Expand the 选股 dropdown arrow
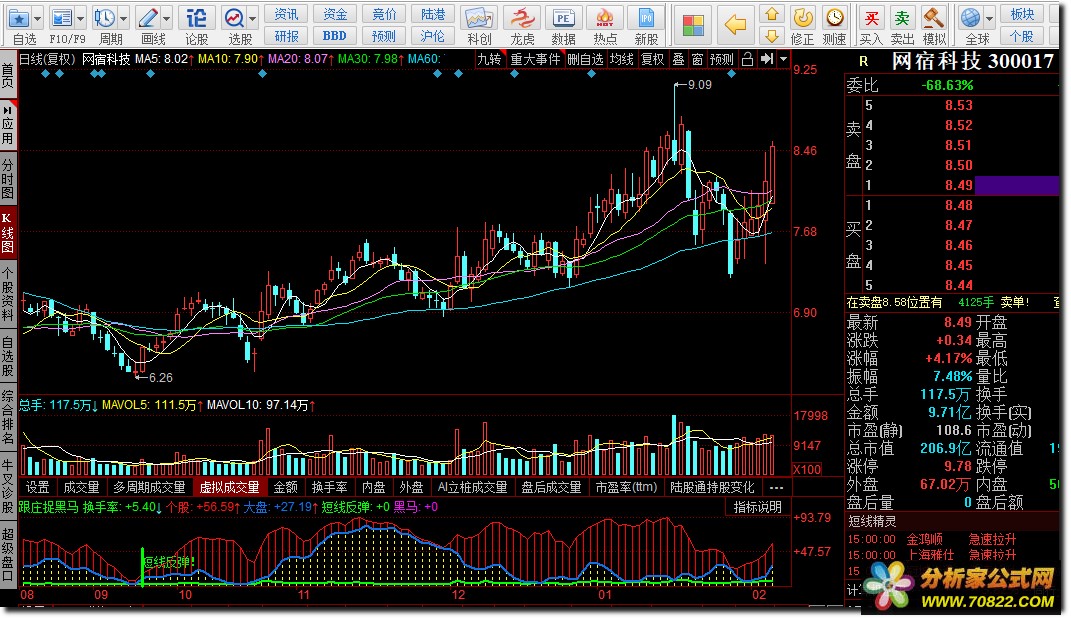 pyautogui.click(x=253, y=18)
